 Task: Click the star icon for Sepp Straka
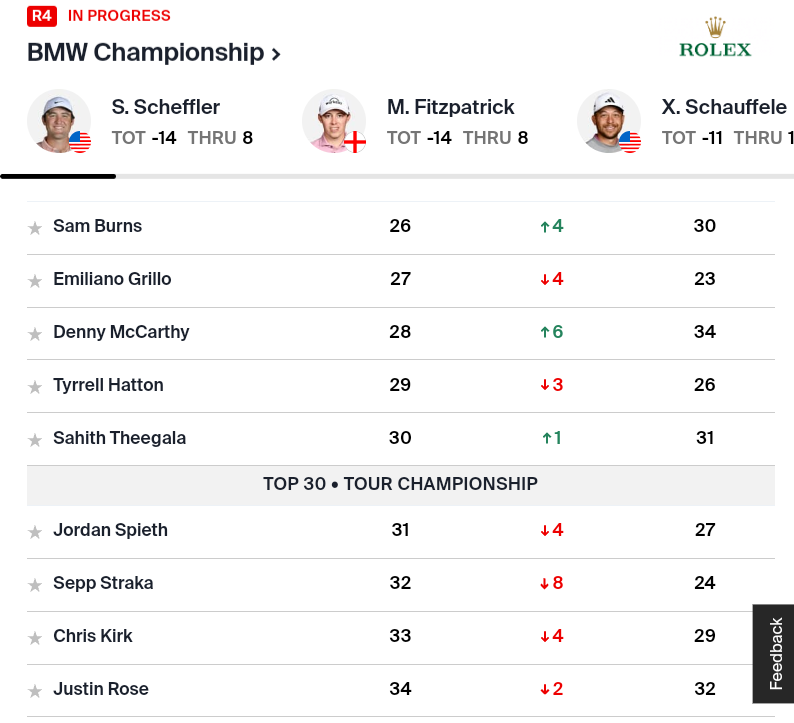tap(35, 585)
